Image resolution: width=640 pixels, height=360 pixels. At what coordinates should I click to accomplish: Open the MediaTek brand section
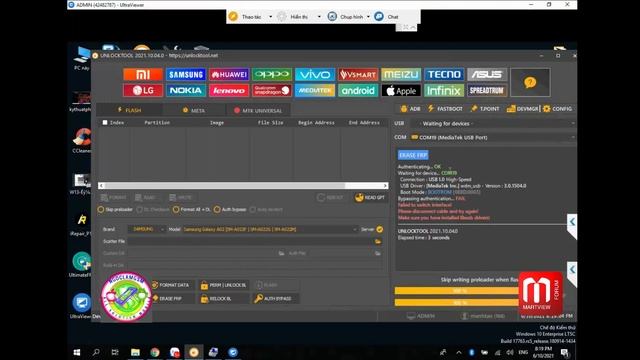[315, 90]
